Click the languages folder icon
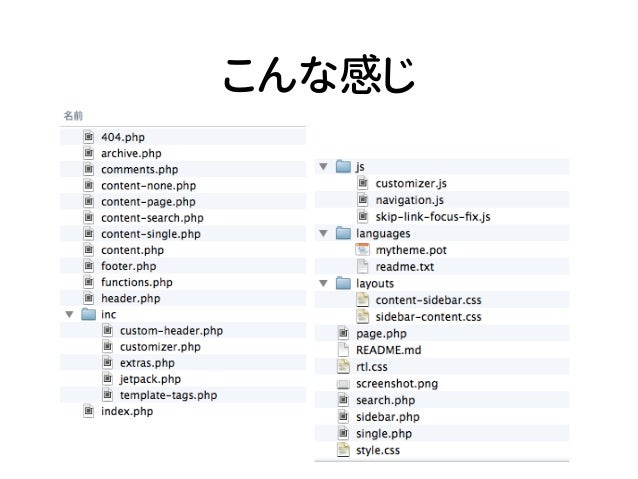Viewport: 638px width, 479px height. [x=343, y=233]
